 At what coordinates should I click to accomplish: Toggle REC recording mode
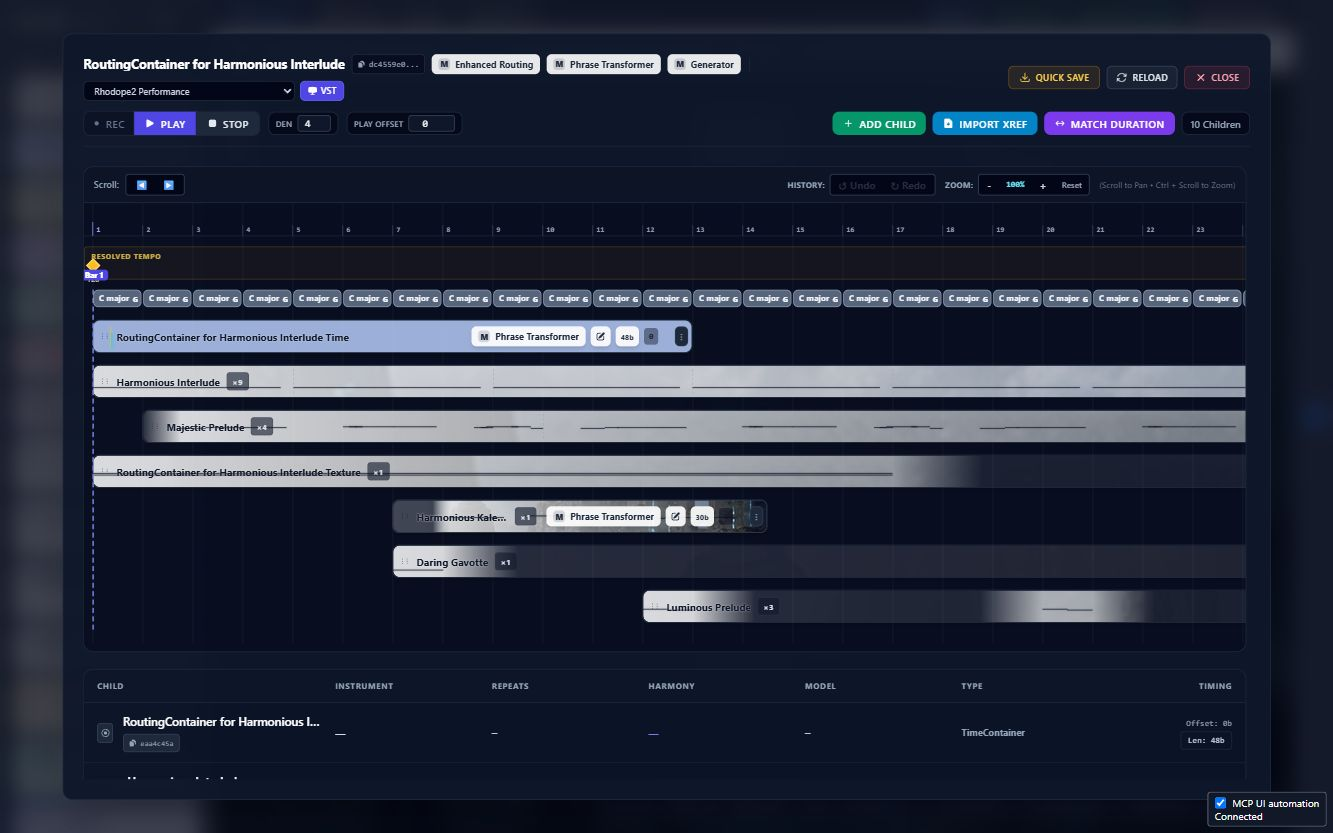109,124
